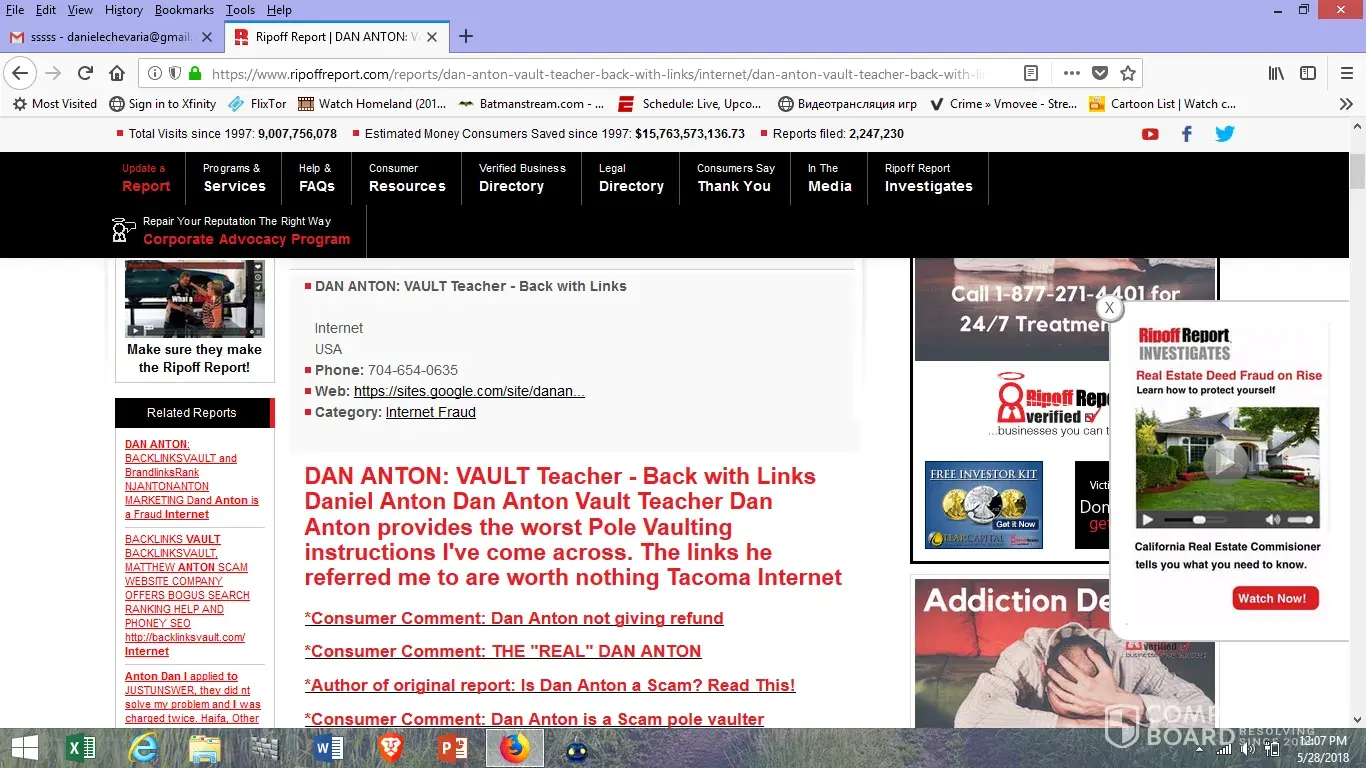
Task: Open the Bookmarks menu
Action: click(184, 10)
